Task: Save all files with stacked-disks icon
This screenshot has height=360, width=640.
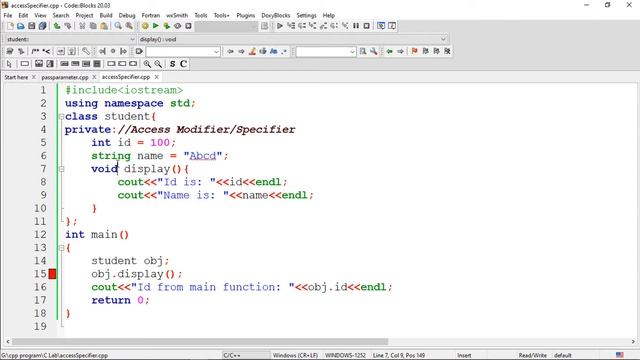Action: pyautogui.click(x=42, y=26)
